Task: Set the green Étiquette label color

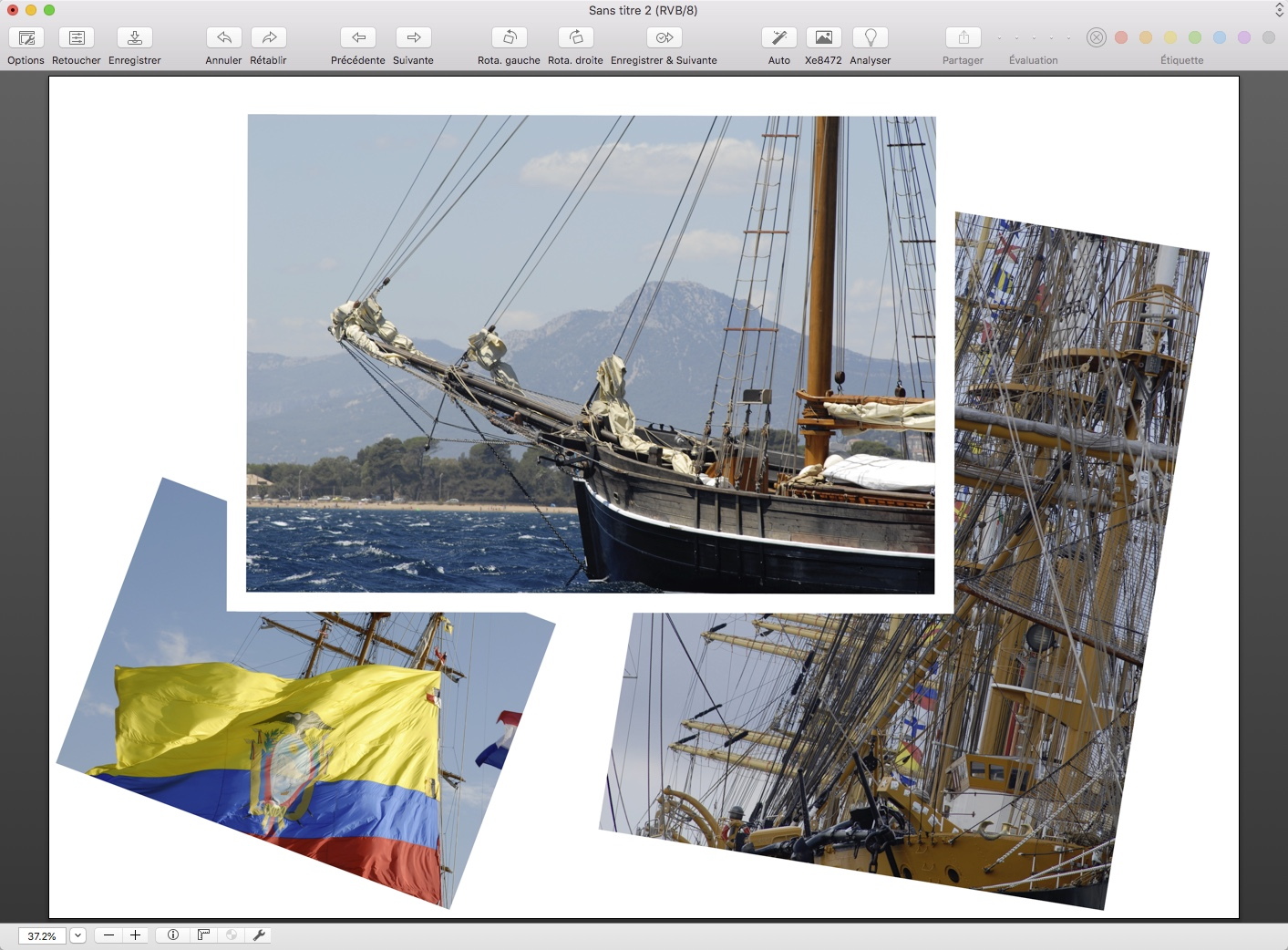Action: point(1195,37)
